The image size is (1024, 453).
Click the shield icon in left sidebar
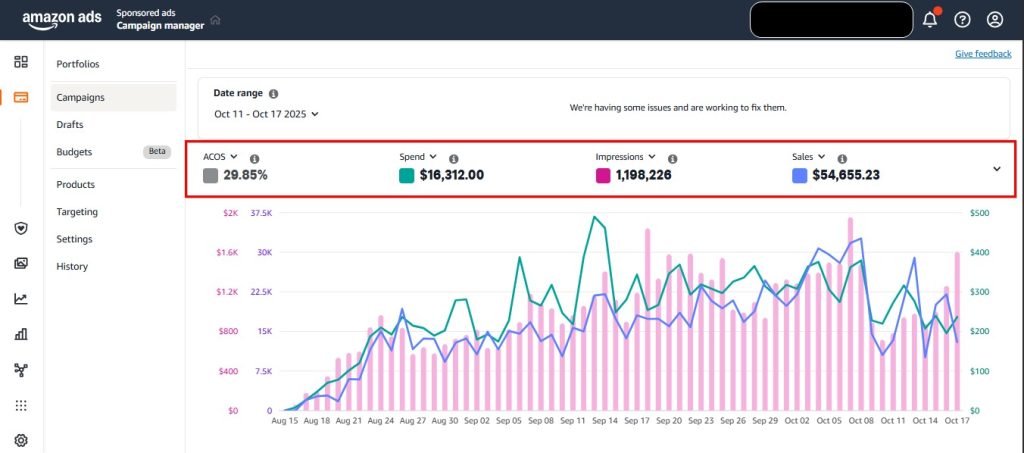click(21, 229)
